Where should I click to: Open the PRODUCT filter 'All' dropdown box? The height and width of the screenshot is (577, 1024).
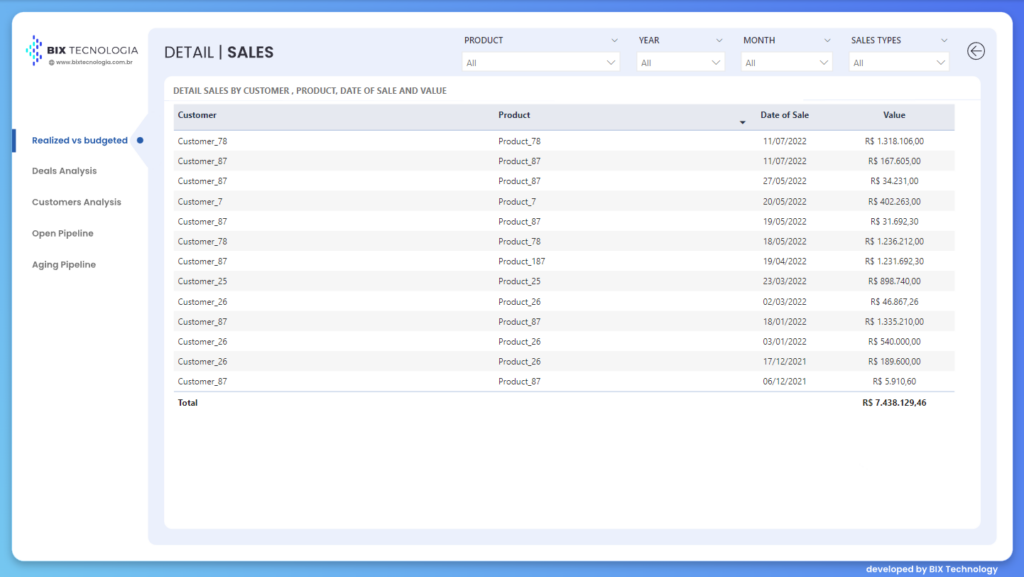tap(541, 62)
